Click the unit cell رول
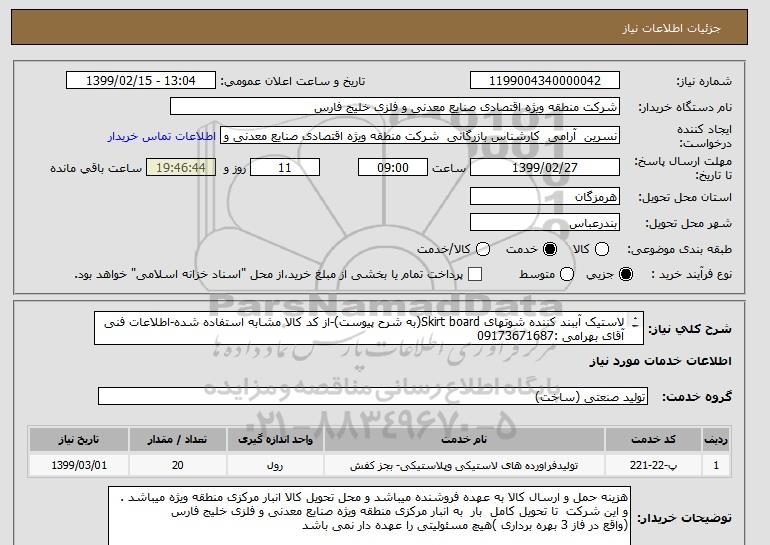The height and width of the screenshot is (545, 770). coord(275,465)
